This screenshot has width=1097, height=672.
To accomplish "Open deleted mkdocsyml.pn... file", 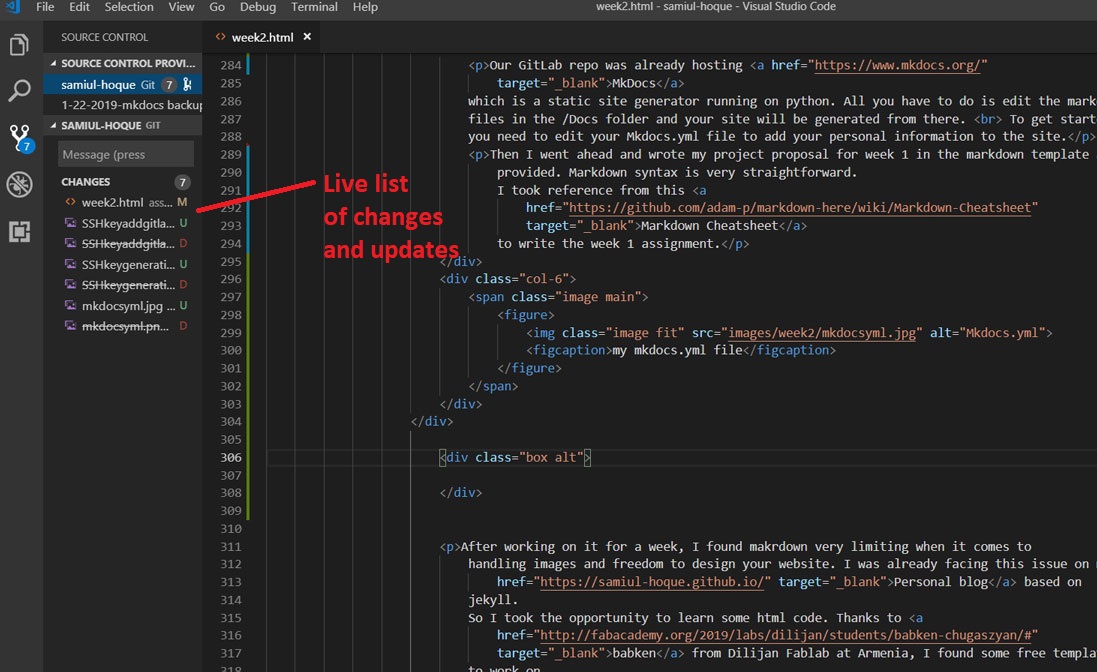I will point(122,326).
